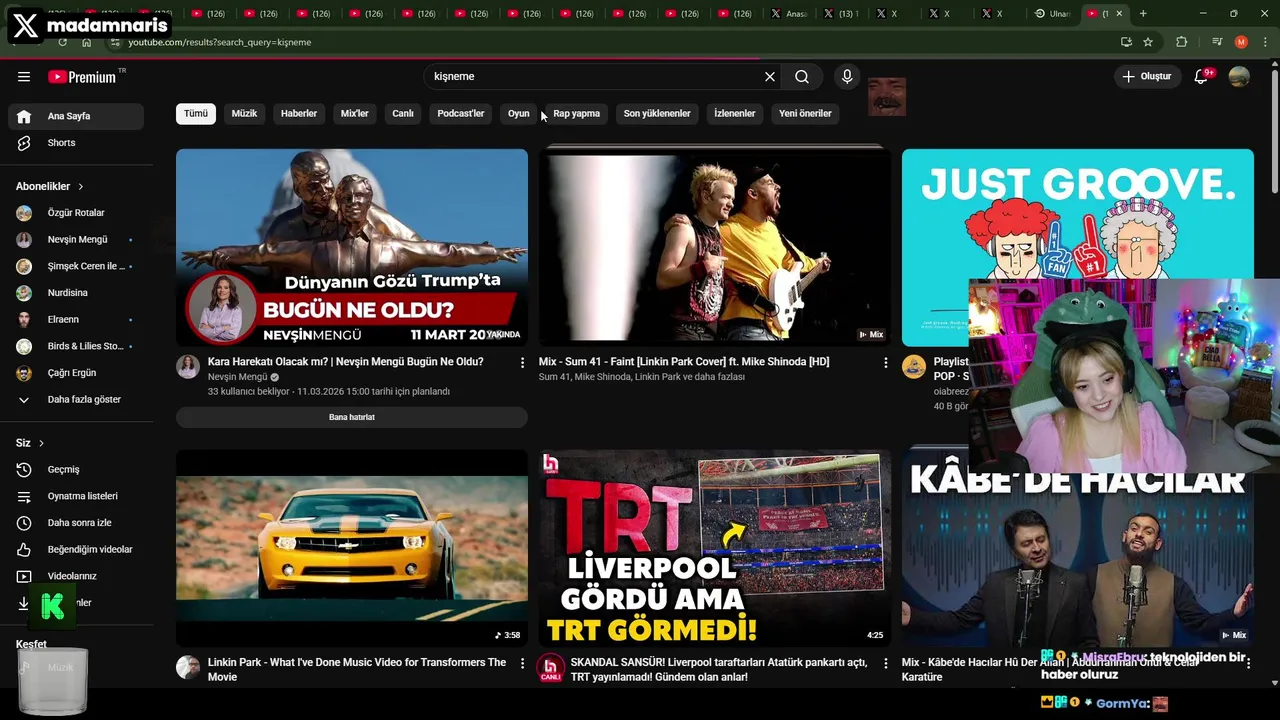Open Elraenn channel
This screenshot has width=1280, height=720.
click(x=76, y=319)
